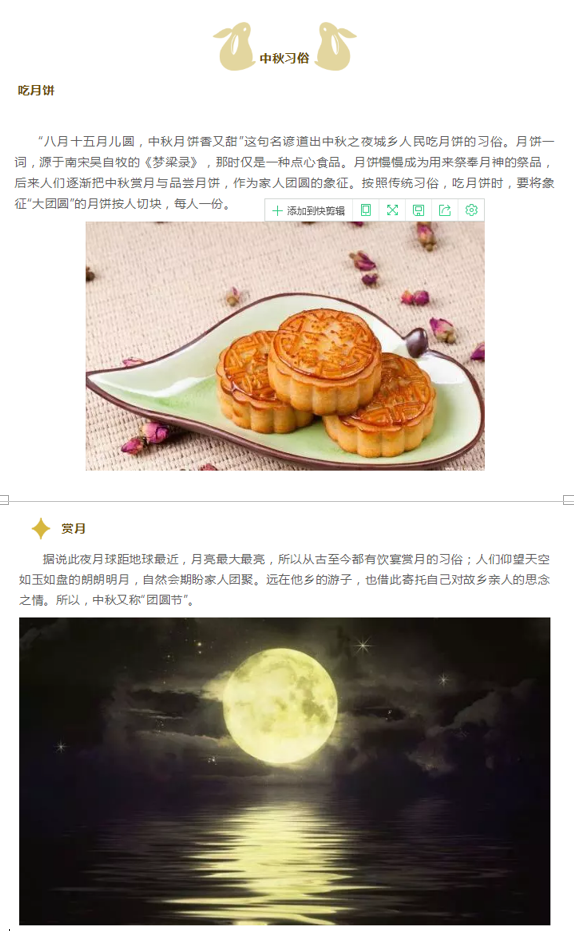Click the left golden rabbit graphic

(x=234, y=47)
